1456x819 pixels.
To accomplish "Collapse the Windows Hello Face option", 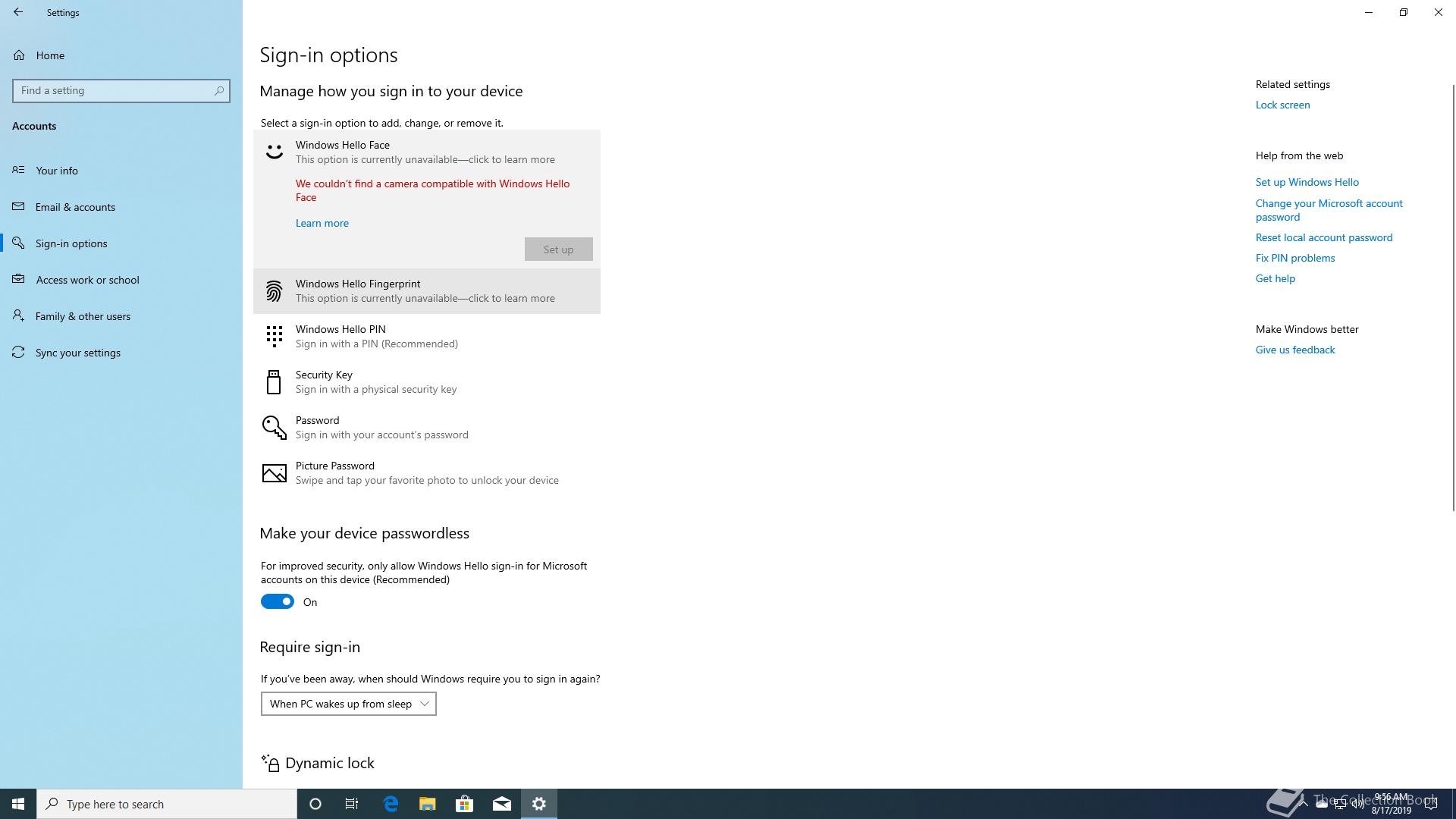I will tap(427, 152).
